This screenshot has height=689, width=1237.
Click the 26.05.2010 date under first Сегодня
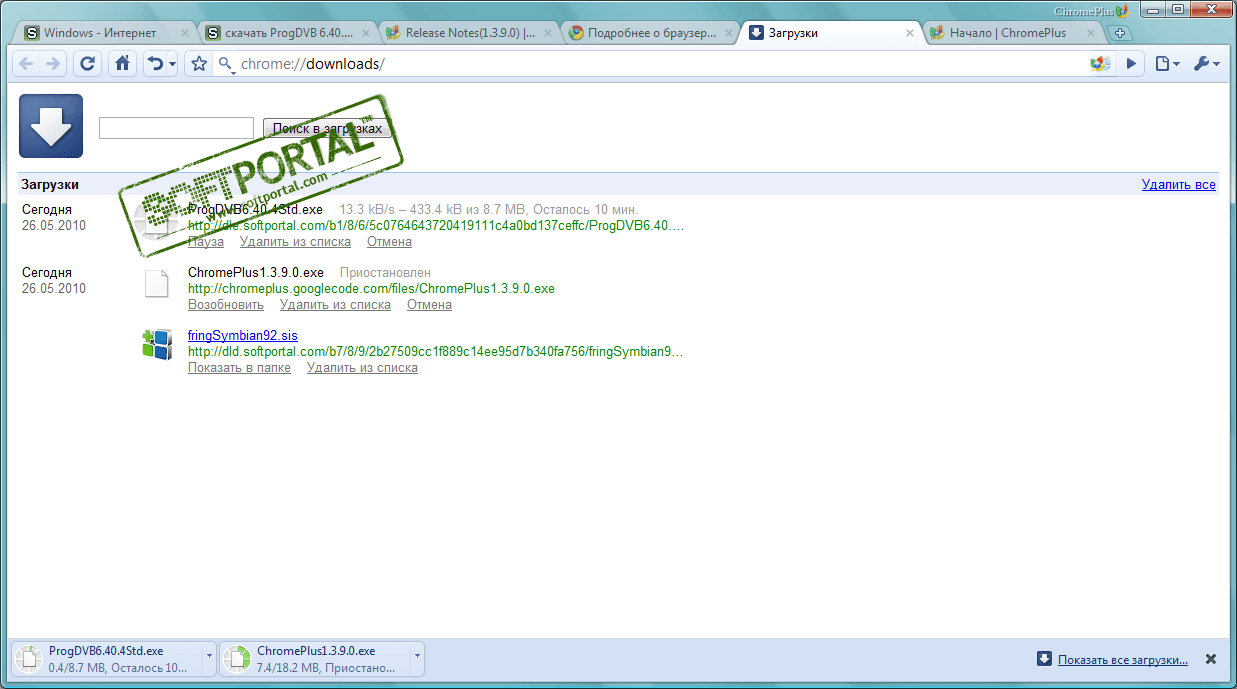[x=54, y=226]
